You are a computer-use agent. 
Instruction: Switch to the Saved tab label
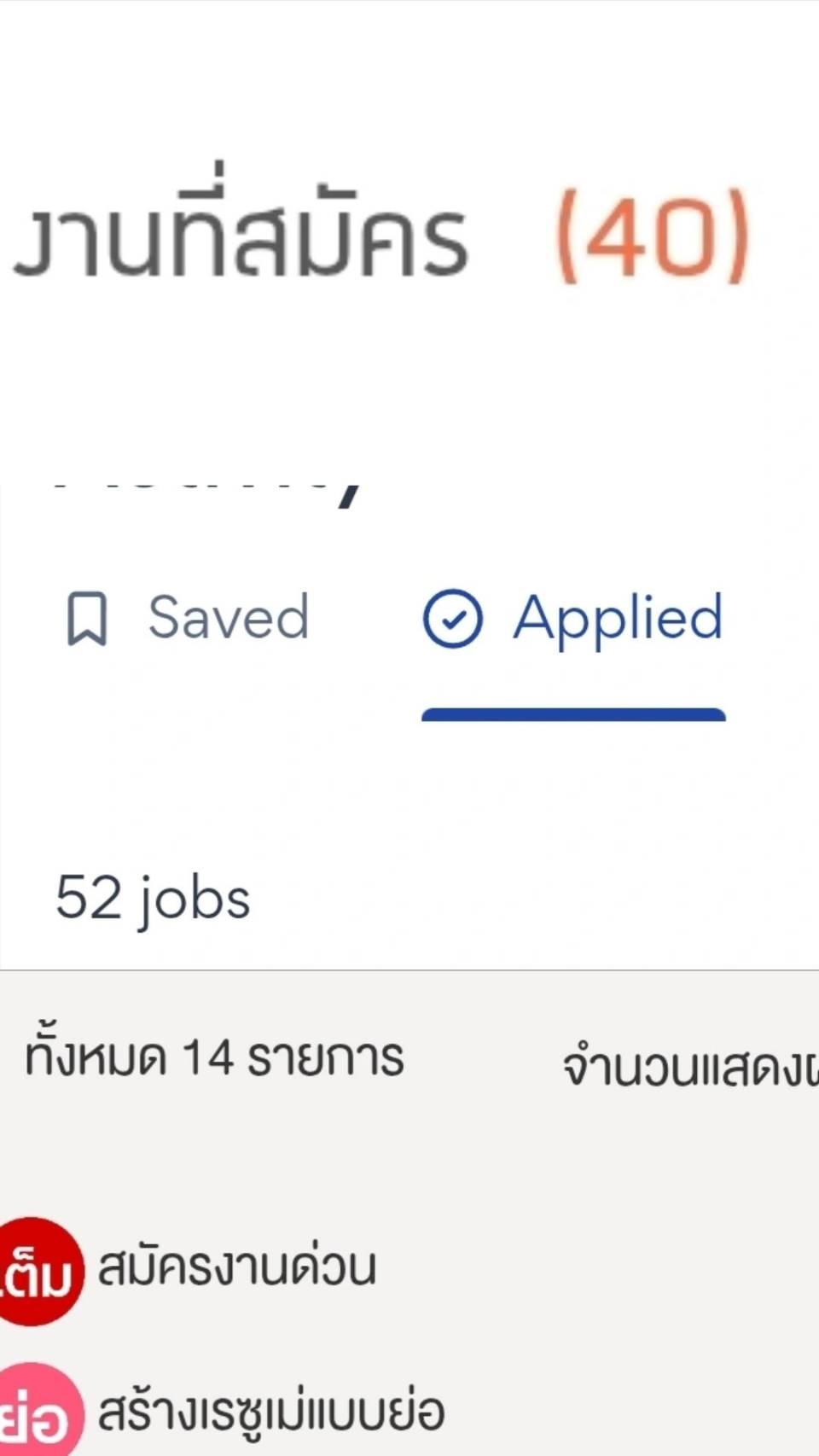229,617
